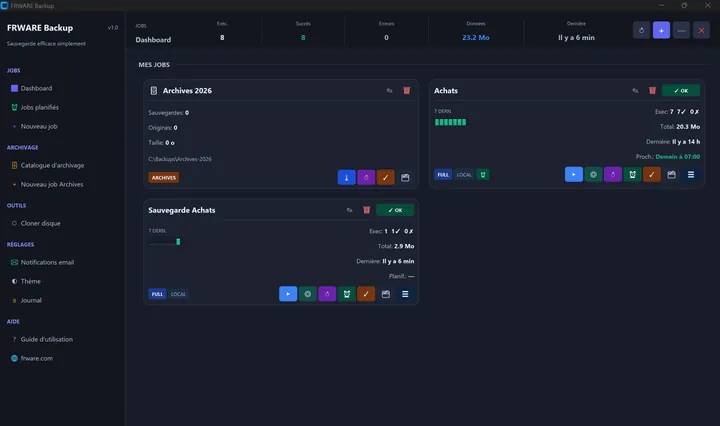The width and height of the screenshot is (720, 426).
Task: Click the edit icon on Sauvegarde Achats card
Action: [349, 210]
